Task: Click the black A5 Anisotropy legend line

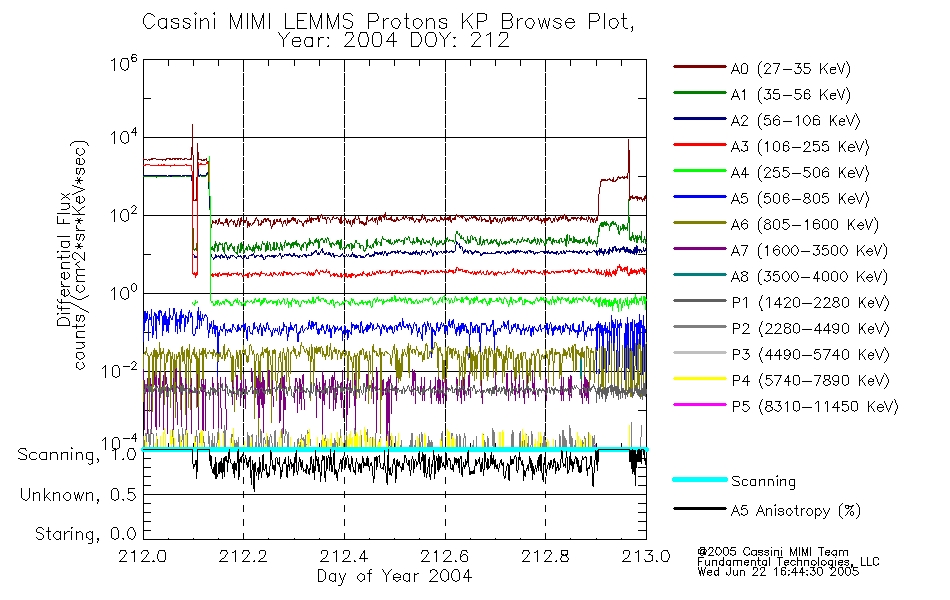Action: [700, 508]
